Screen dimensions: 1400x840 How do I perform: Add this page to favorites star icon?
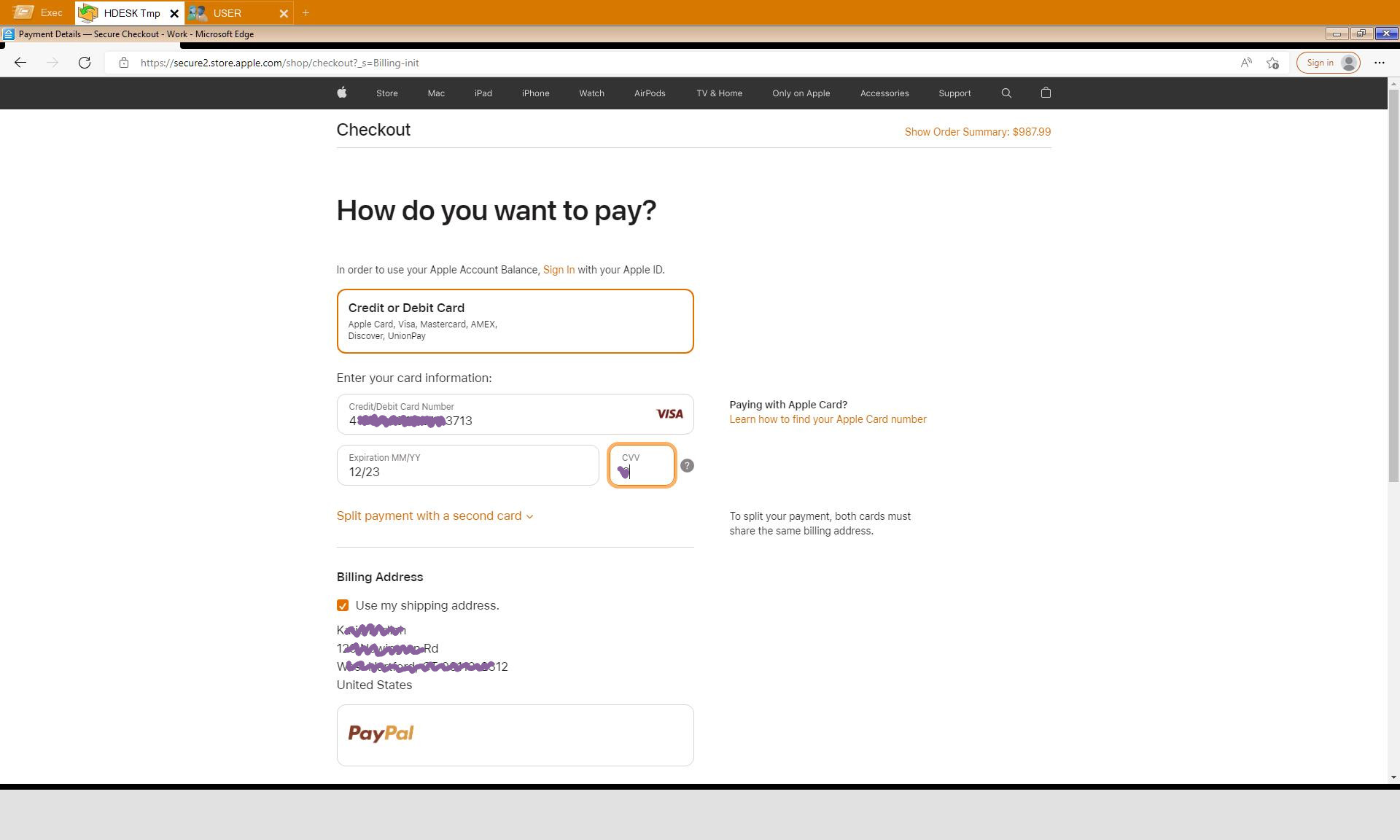coord(1273,63)
